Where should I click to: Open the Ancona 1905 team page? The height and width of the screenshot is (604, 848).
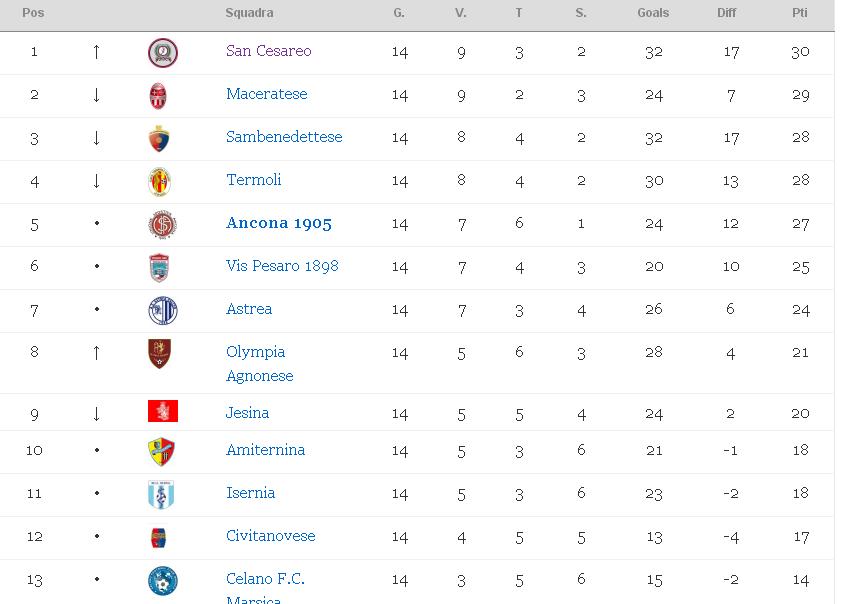(279, 223)
